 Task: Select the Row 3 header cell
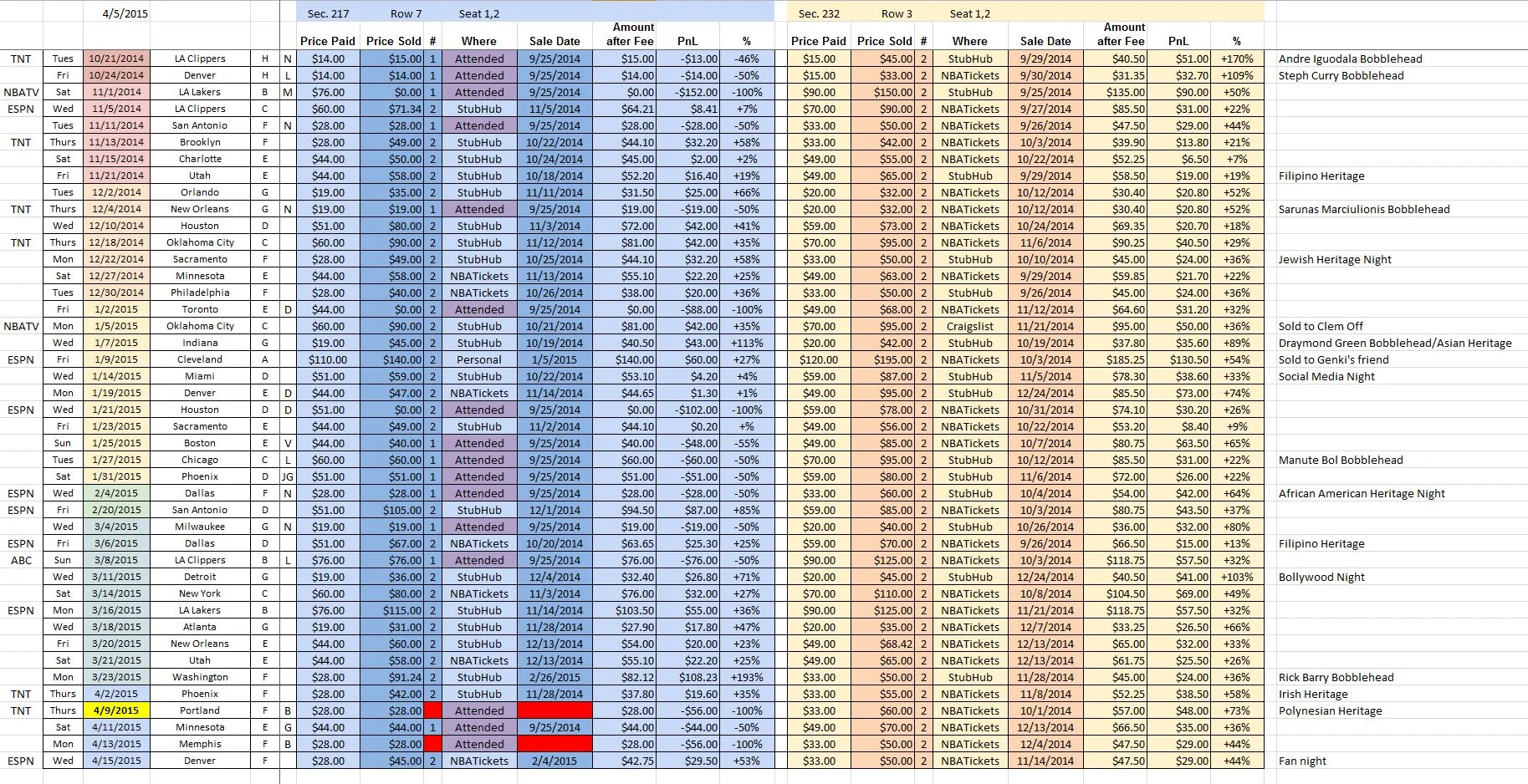pos(897,13)
